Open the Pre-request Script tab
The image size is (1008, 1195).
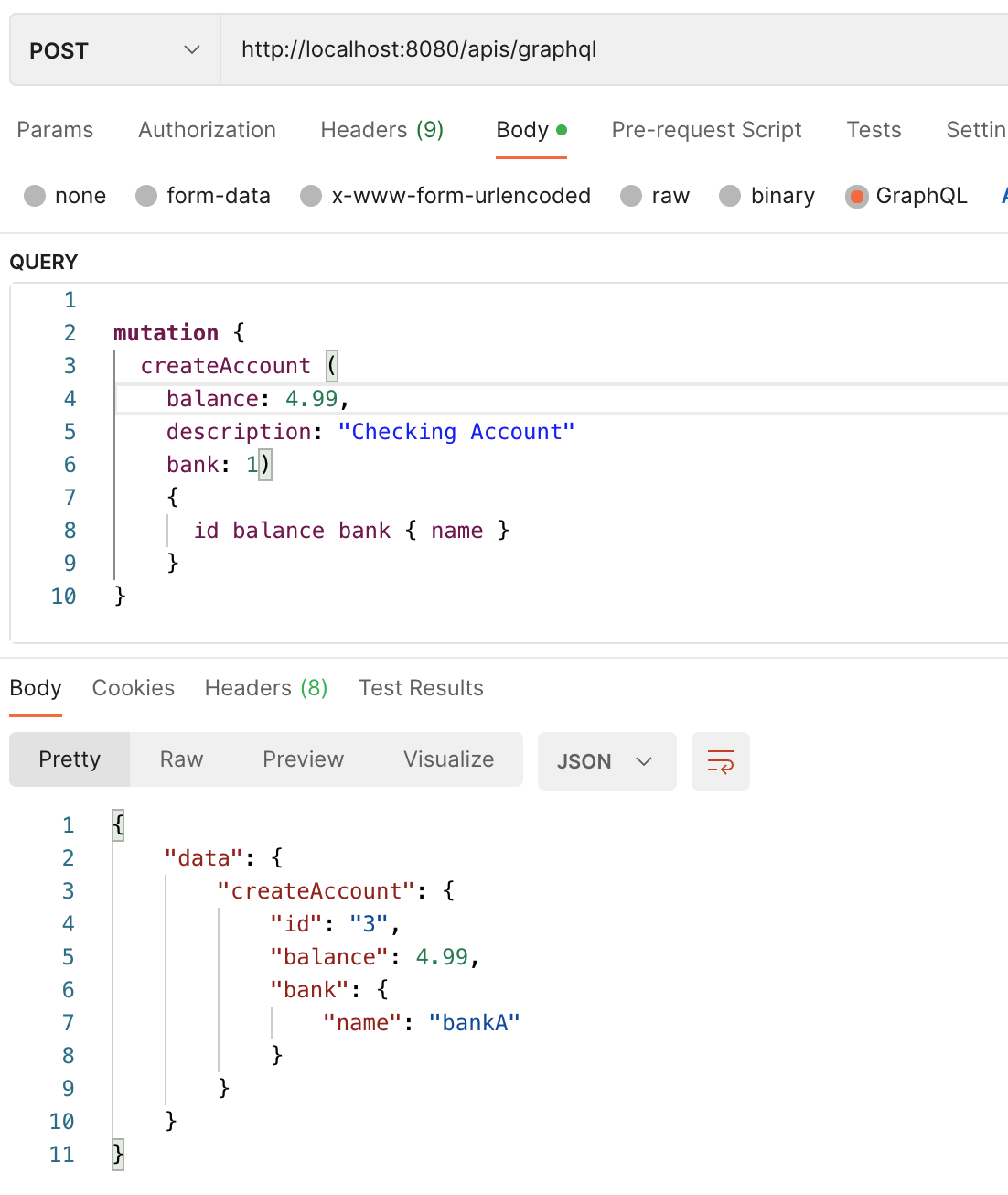pyautogui.click(x=706, y=130)
